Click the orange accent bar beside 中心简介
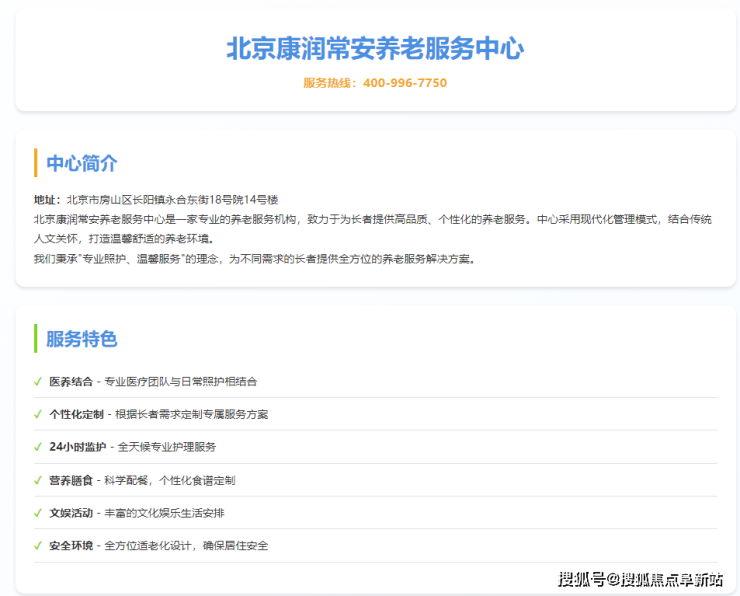740x596 pixels. tap(35, 163)
